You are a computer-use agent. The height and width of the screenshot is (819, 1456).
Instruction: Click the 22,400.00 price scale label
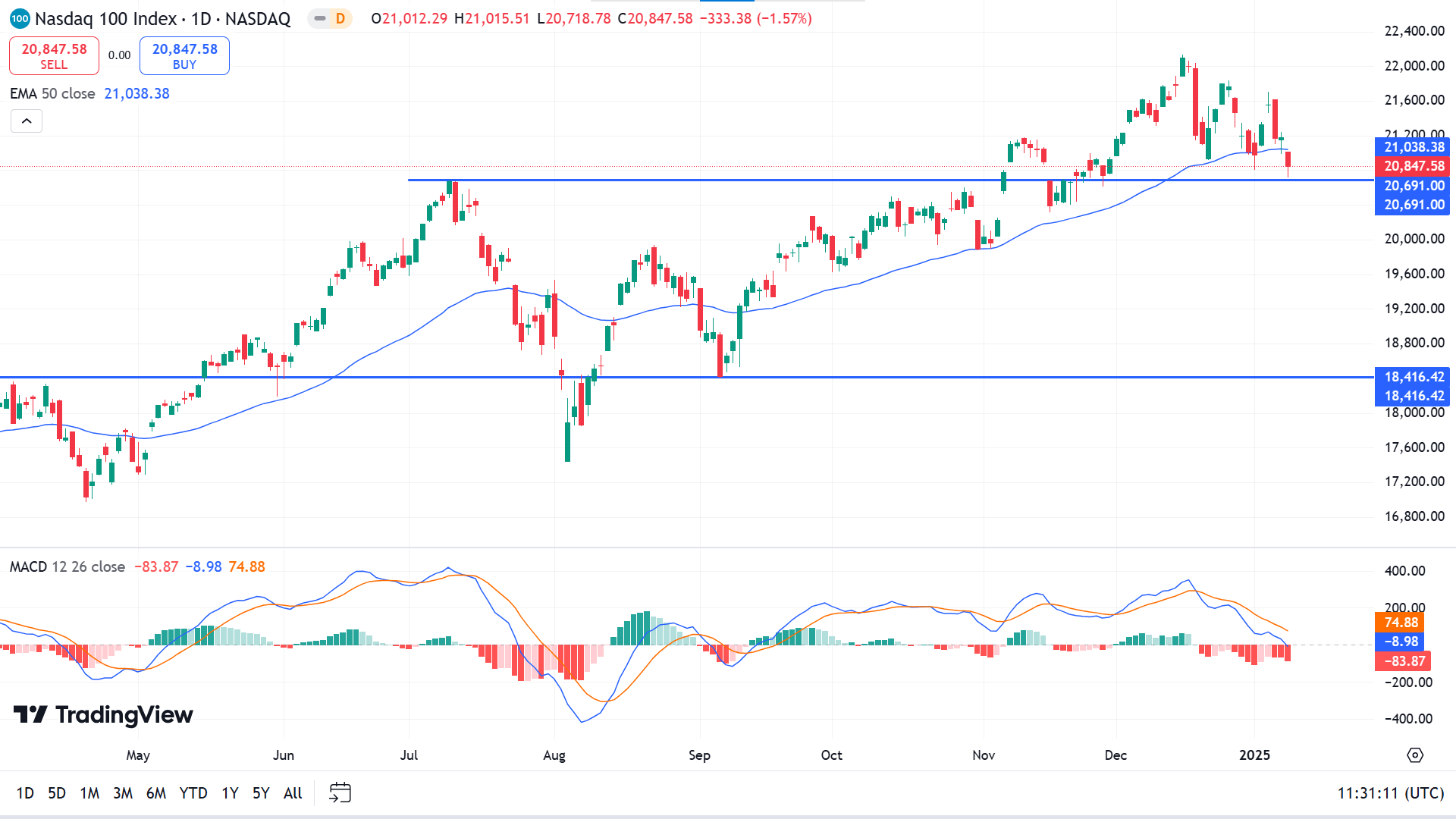pos(1414,31)
